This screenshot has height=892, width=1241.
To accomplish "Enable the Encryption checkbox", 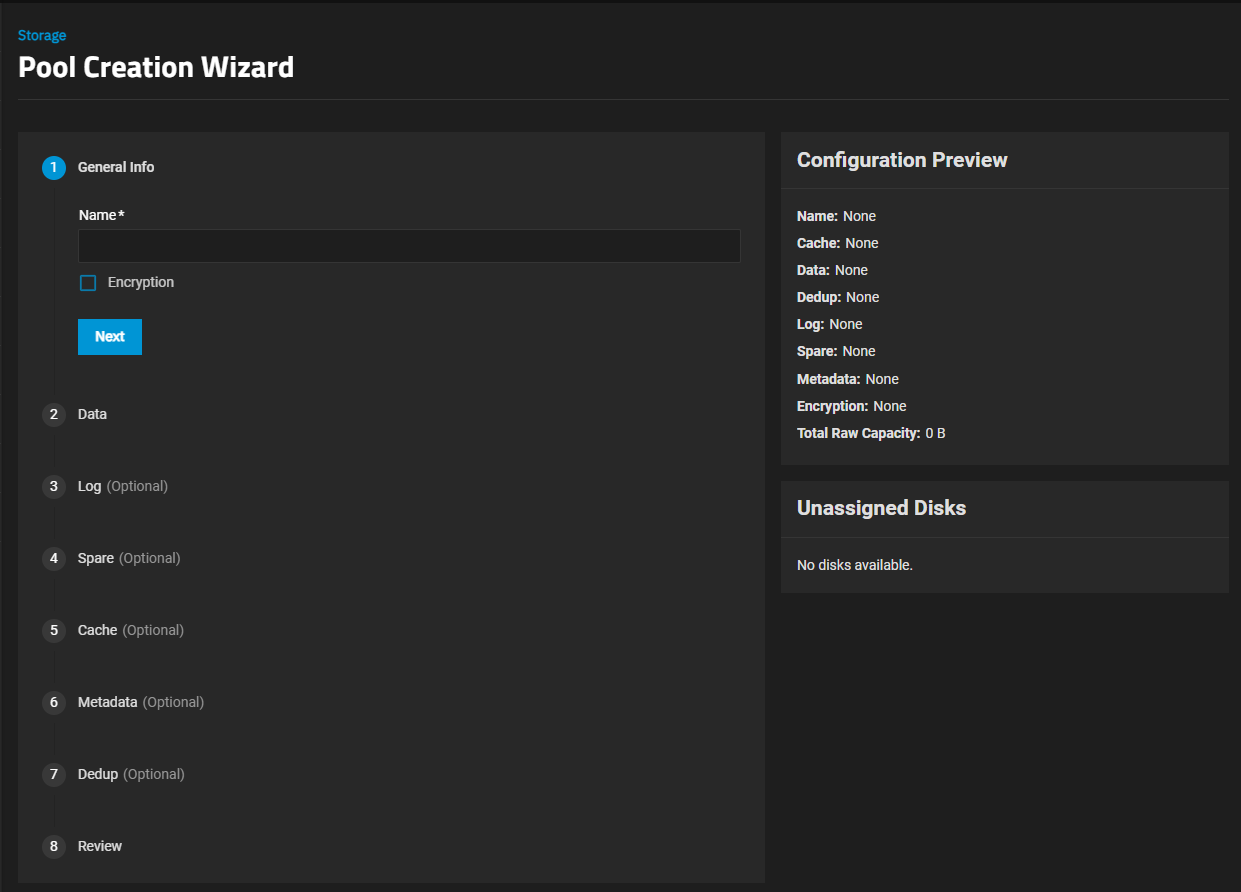I will [x=88, y=283].
